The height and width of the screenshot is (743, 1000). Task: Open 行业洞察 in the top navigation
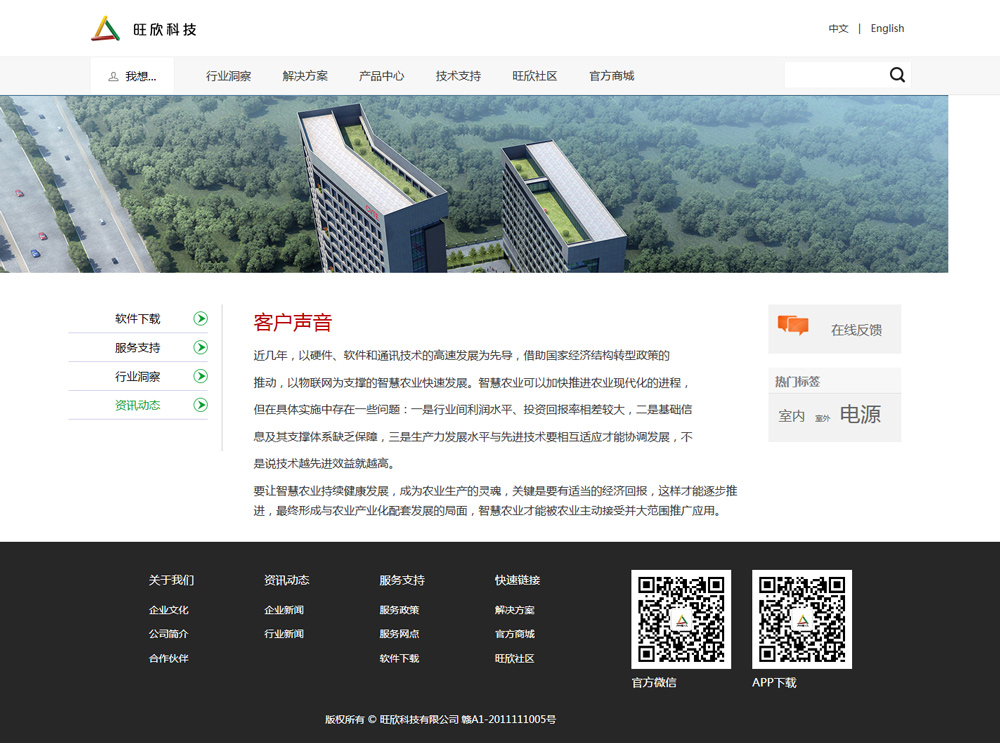click(x=228, y=76)
